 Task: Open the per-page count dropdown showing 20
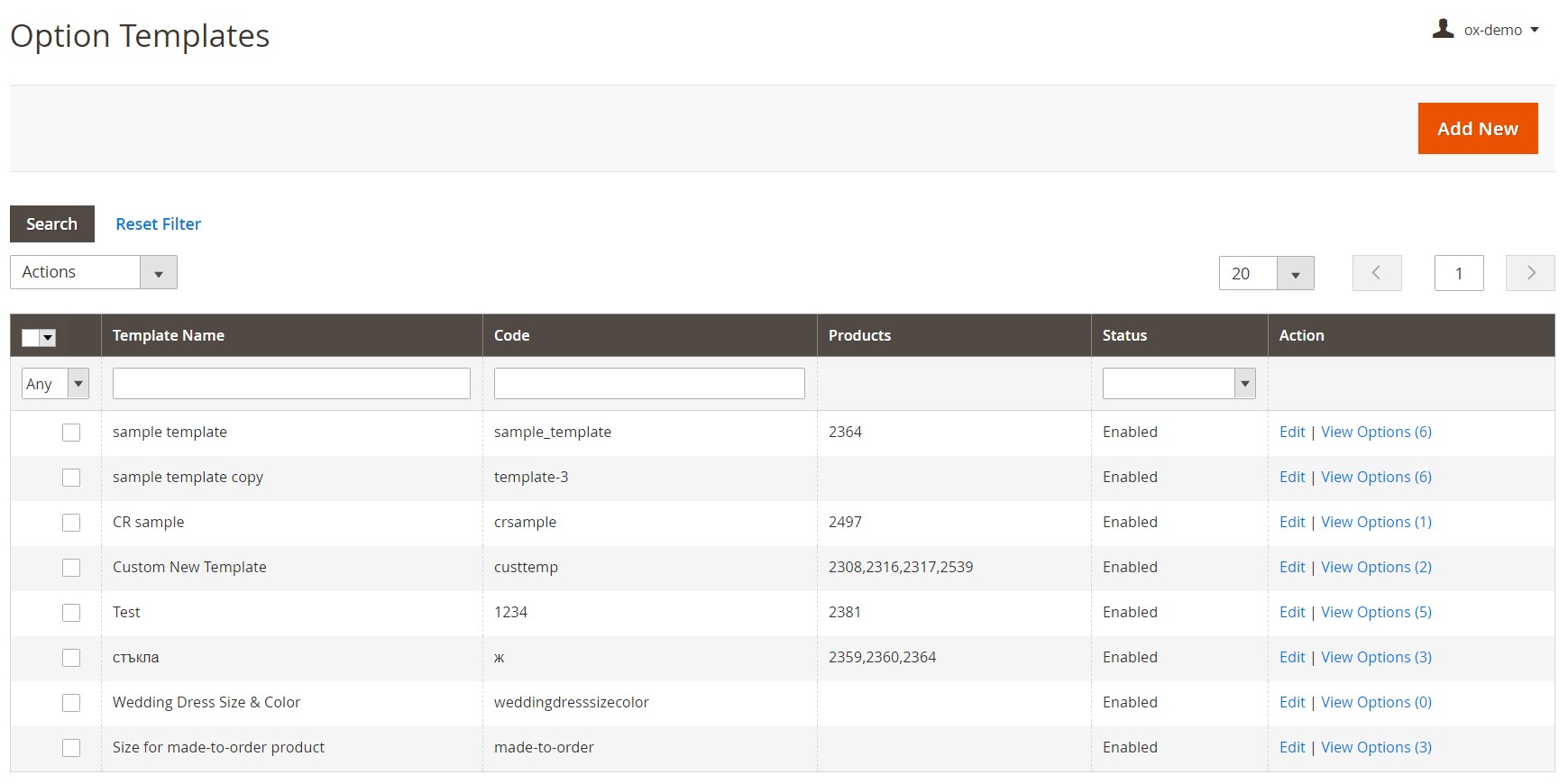click(x=1266, y=273)
